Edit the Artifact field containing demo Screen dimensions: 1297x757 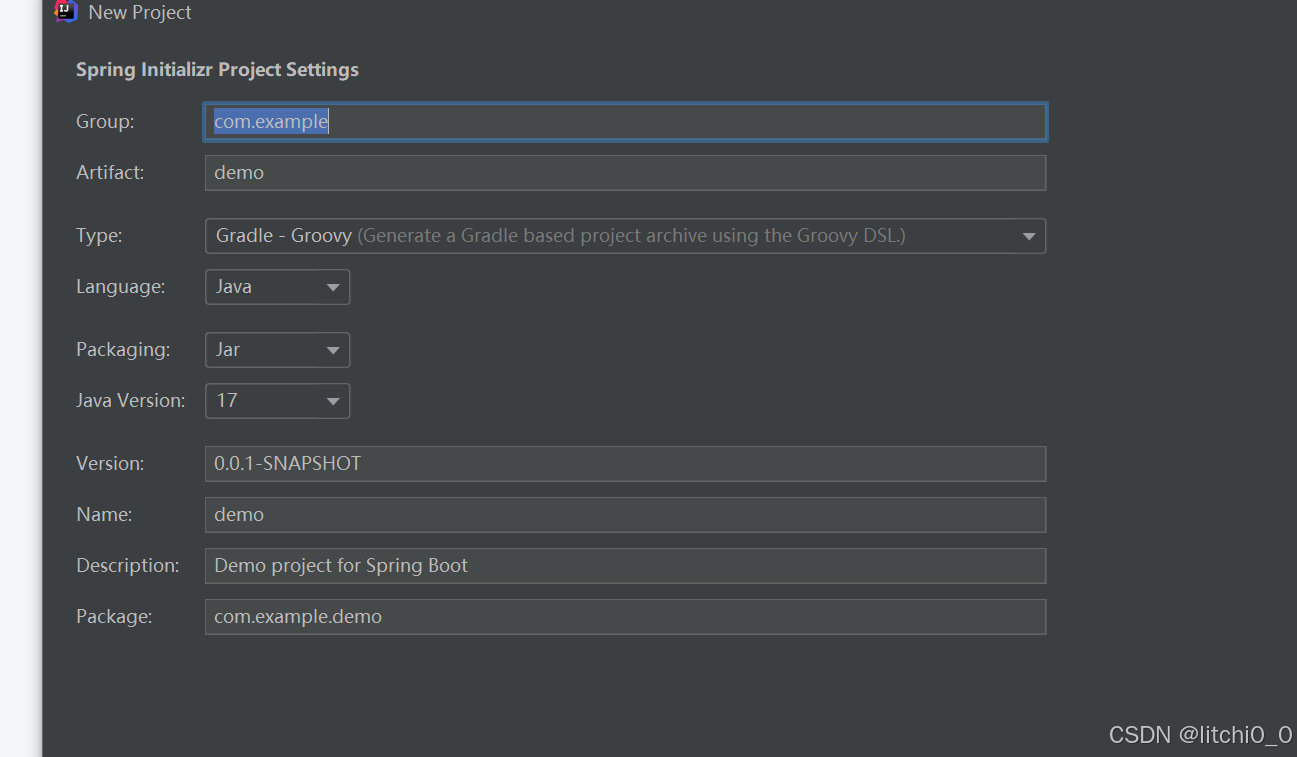[x=625, y=172]
